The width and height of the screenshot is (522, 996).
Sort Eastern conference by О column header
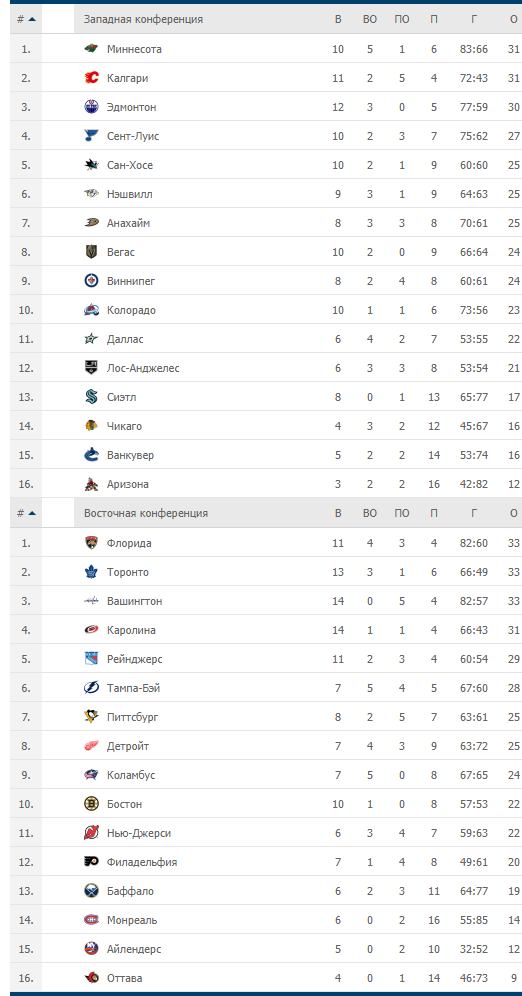click(514, 513)
